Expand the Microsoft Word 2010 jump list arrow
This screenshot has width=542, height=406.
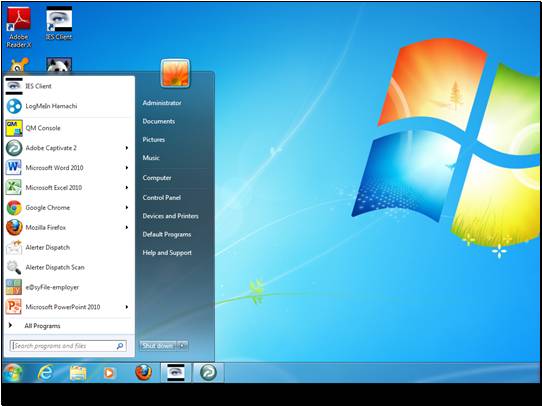tap(127, 168)
